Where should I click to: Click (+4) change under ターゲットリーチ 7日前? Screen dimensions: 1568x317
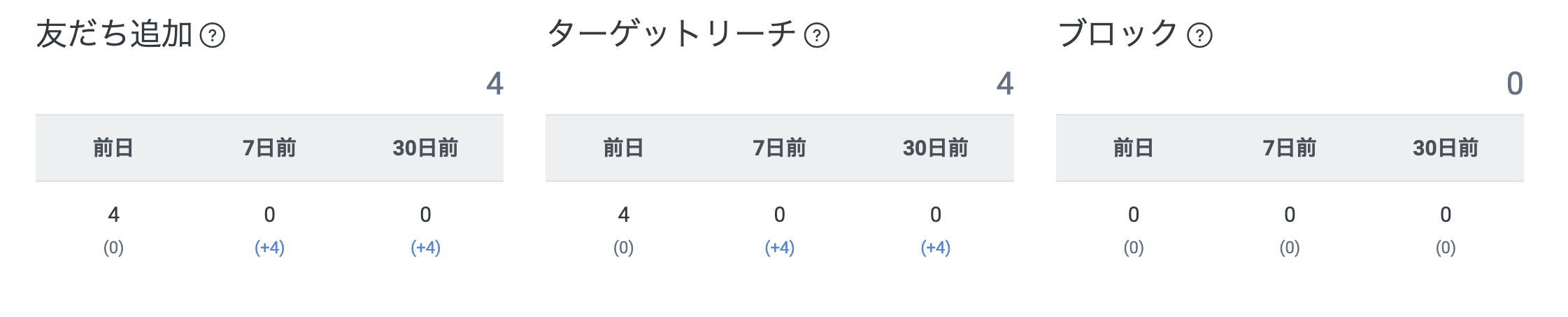tap(779, 248)
